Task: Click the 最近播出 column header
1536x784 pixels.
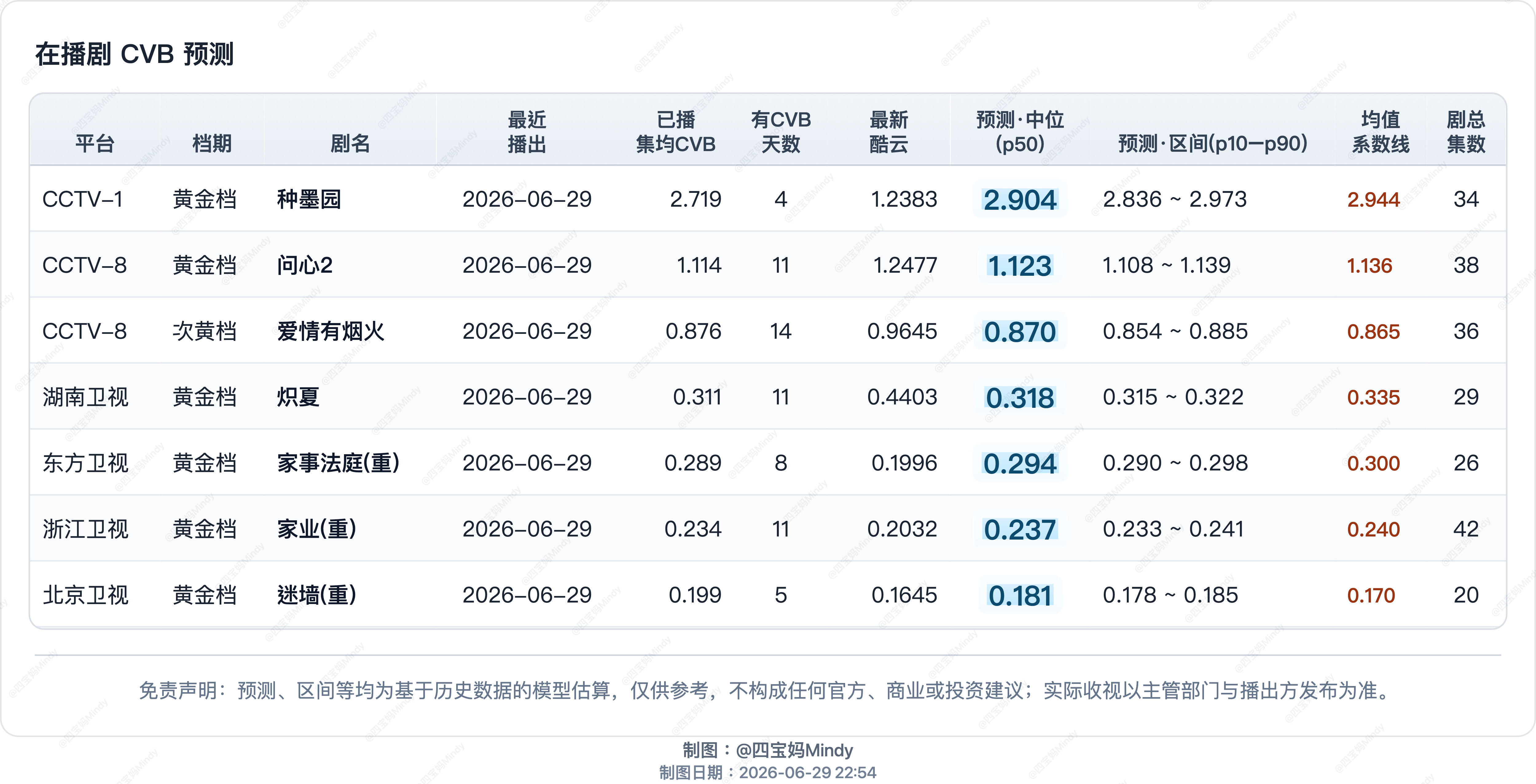Action: (x=527, y=132)
